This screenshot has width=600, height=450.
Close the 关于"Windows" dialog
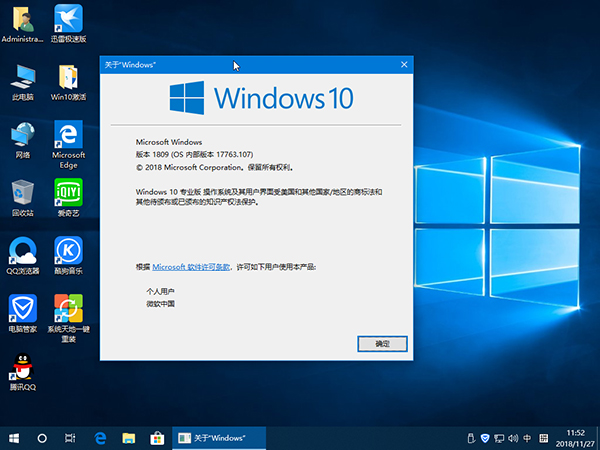(404, 65)
